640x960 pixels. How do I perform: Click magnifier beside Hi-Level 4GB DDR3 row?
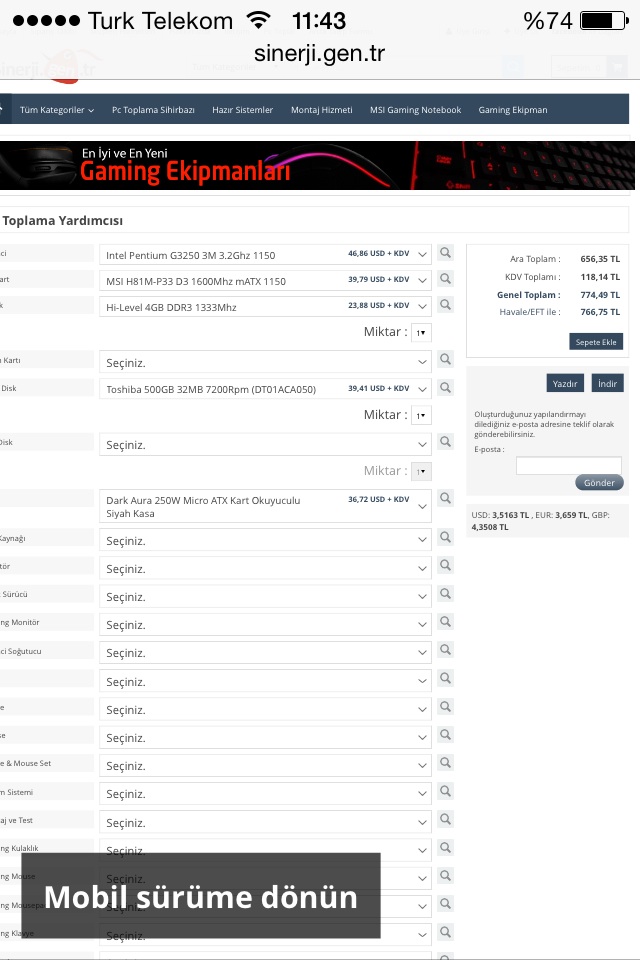click(x=446, y=305)
